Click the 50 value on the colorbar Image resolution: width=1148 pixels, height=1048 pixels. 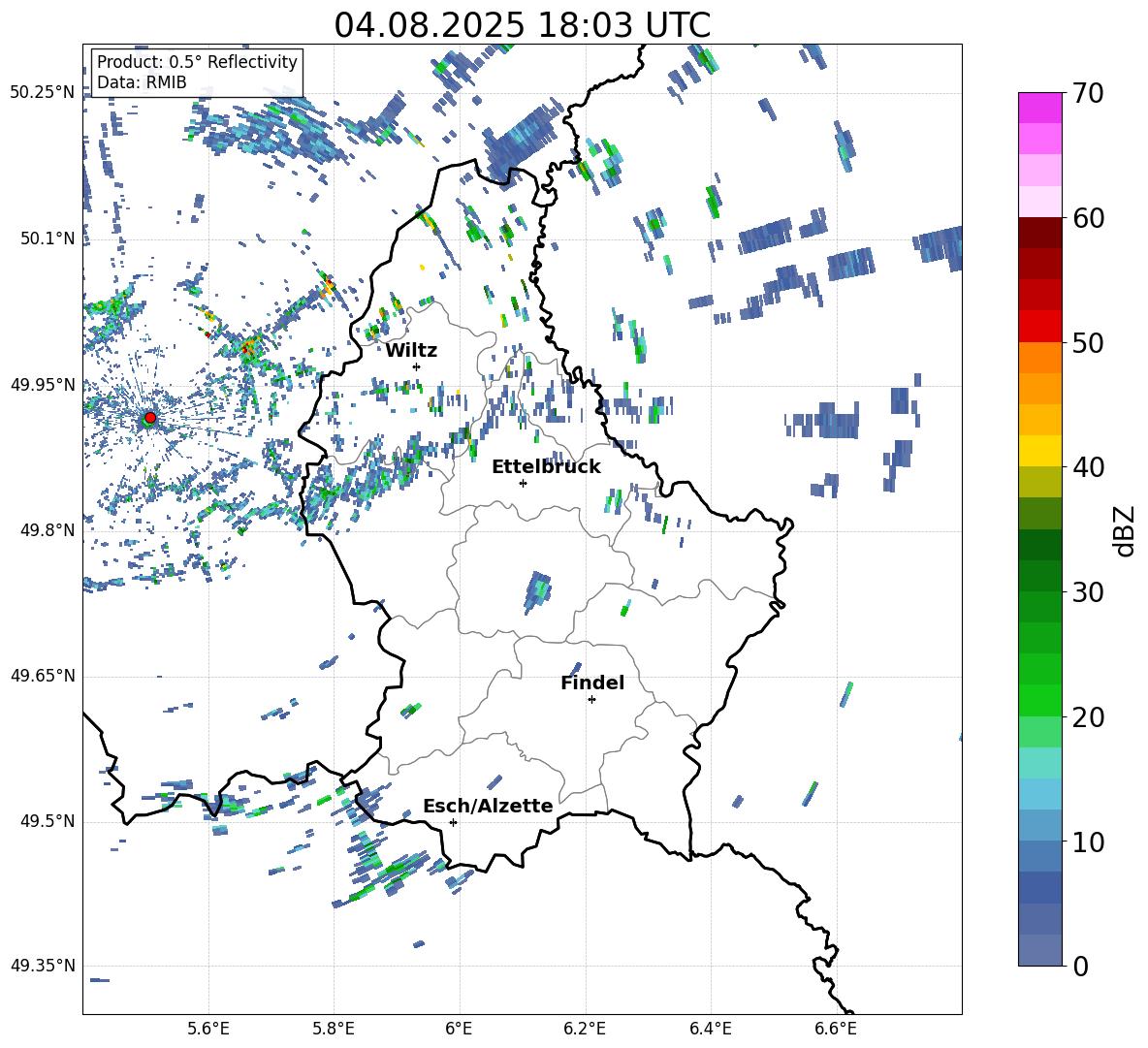tap(1088, 342)
